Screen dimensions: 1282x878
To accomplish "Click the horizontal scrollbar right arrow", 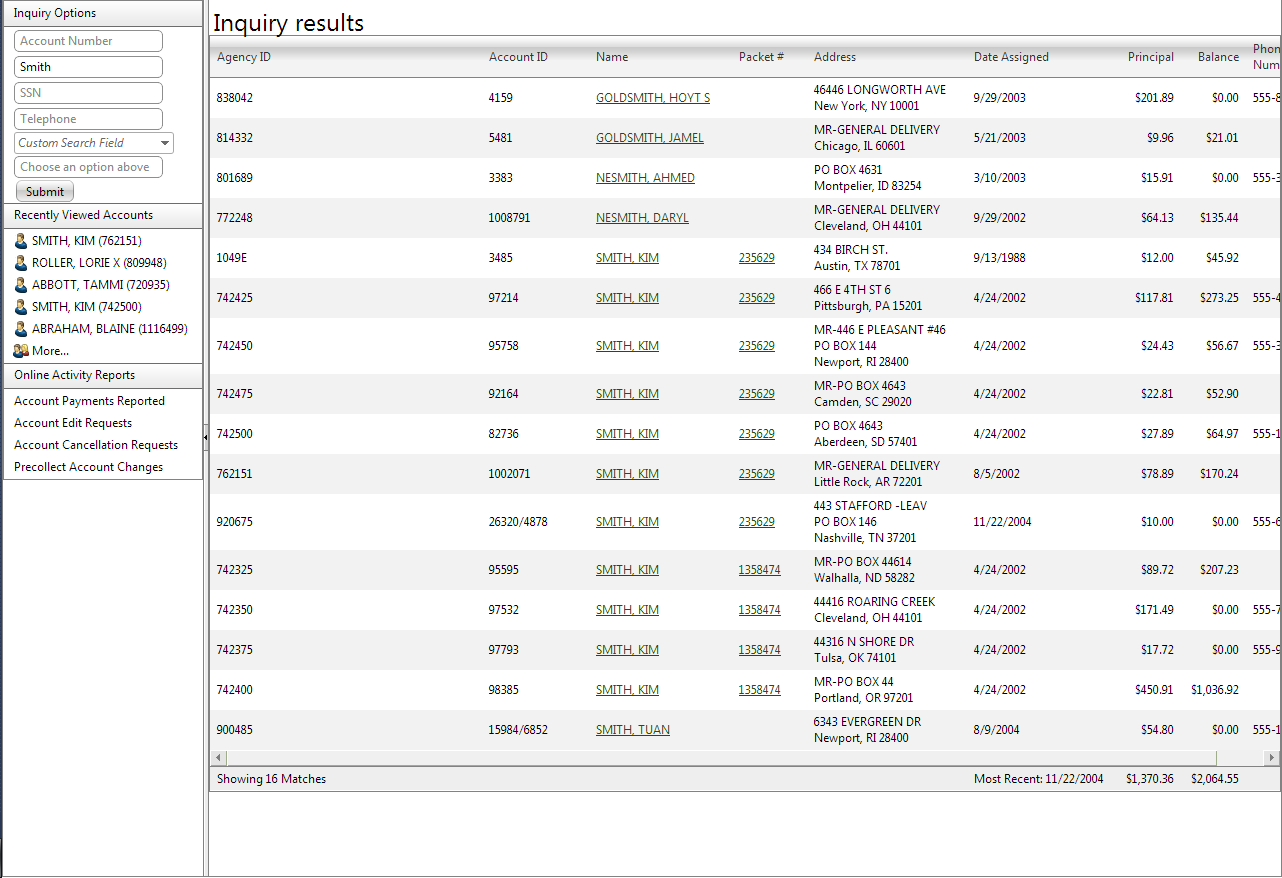I will tap(1272, 758).
